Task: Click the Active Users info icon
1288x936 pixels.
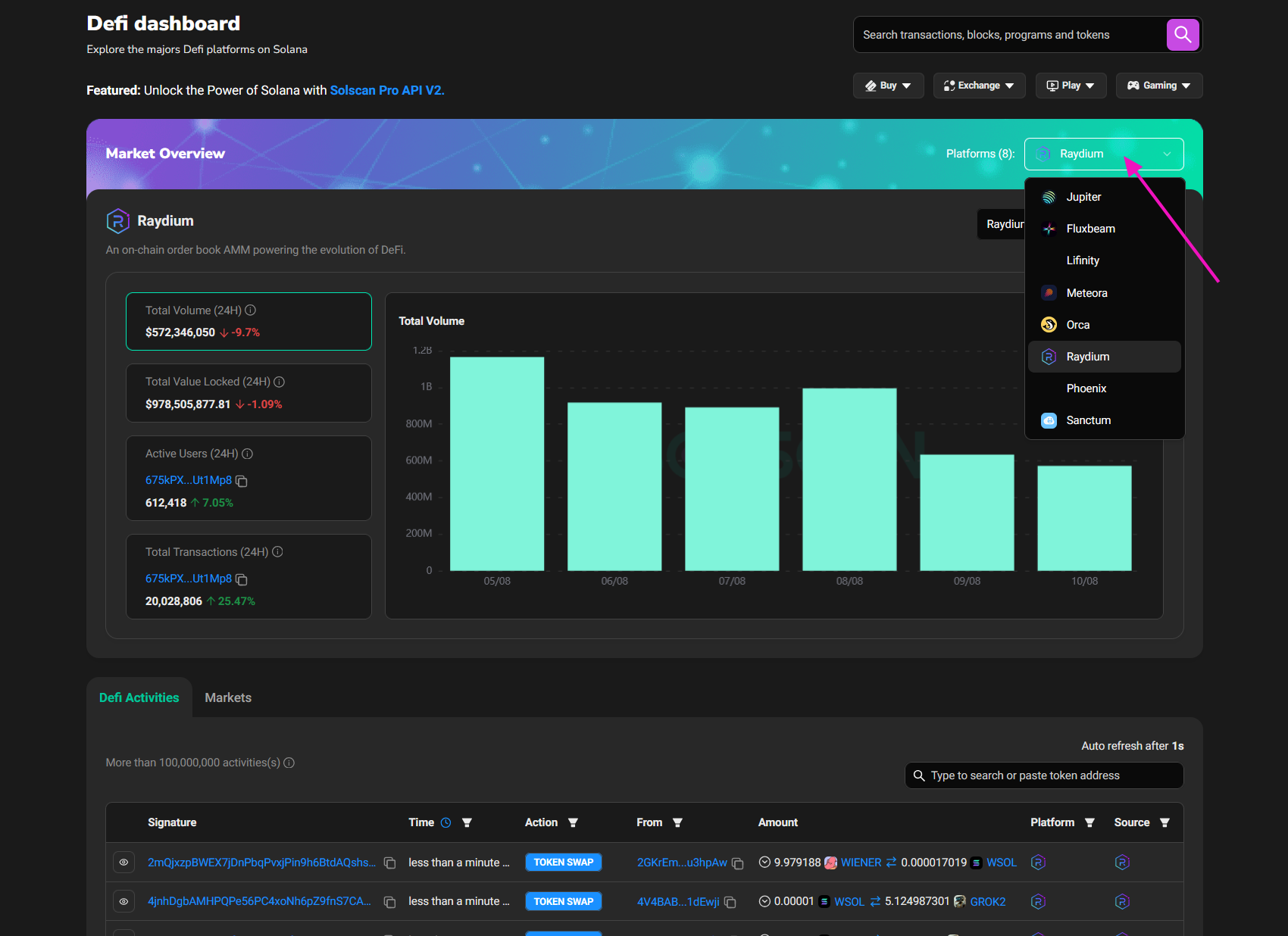Action: 248,454
